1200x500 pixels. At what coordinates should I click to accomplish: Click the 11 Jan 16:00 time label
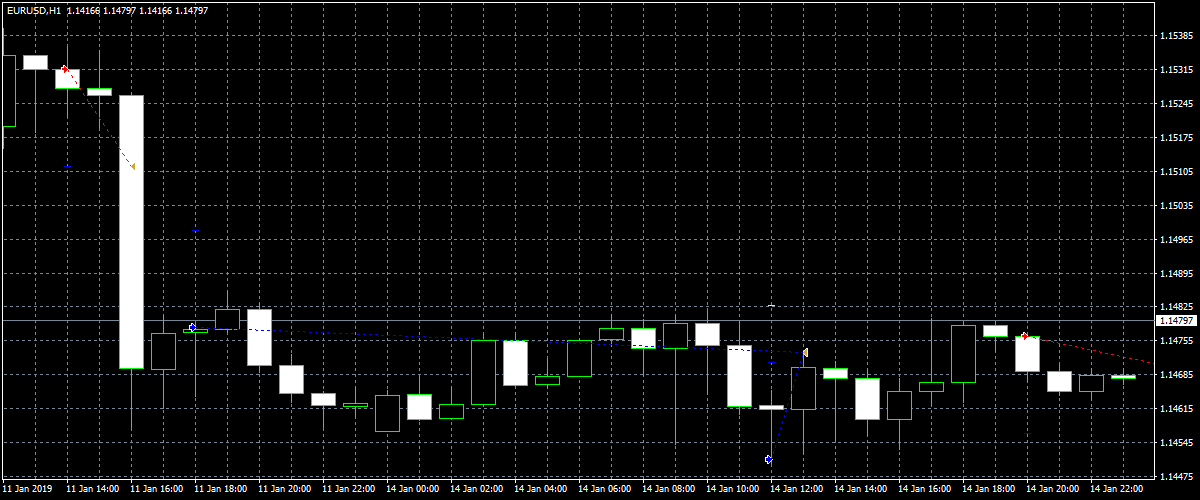tap(157, 490)
